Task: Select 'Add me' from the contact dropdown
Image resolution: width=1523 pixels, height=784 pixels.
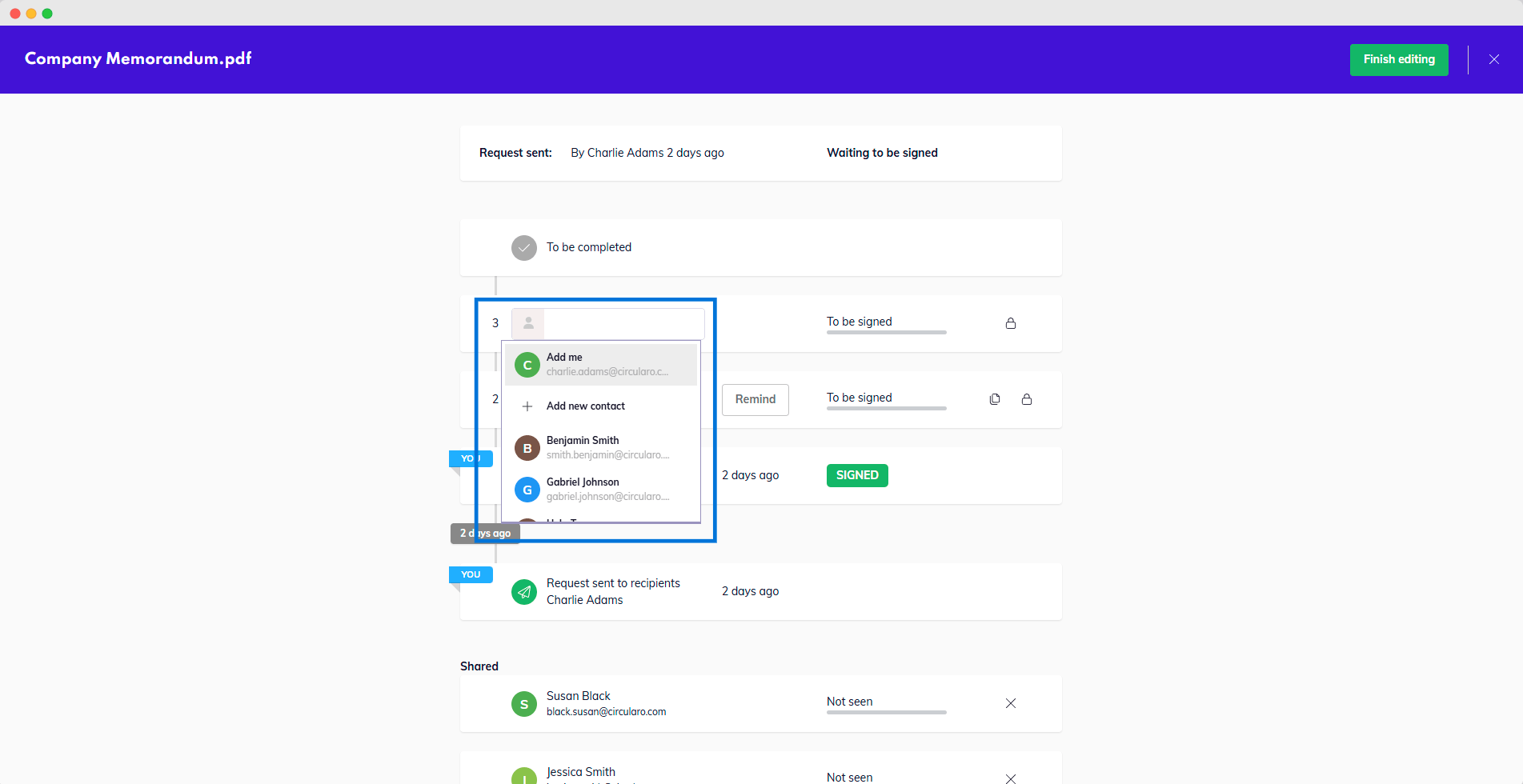Action: [x=601, y=365]
